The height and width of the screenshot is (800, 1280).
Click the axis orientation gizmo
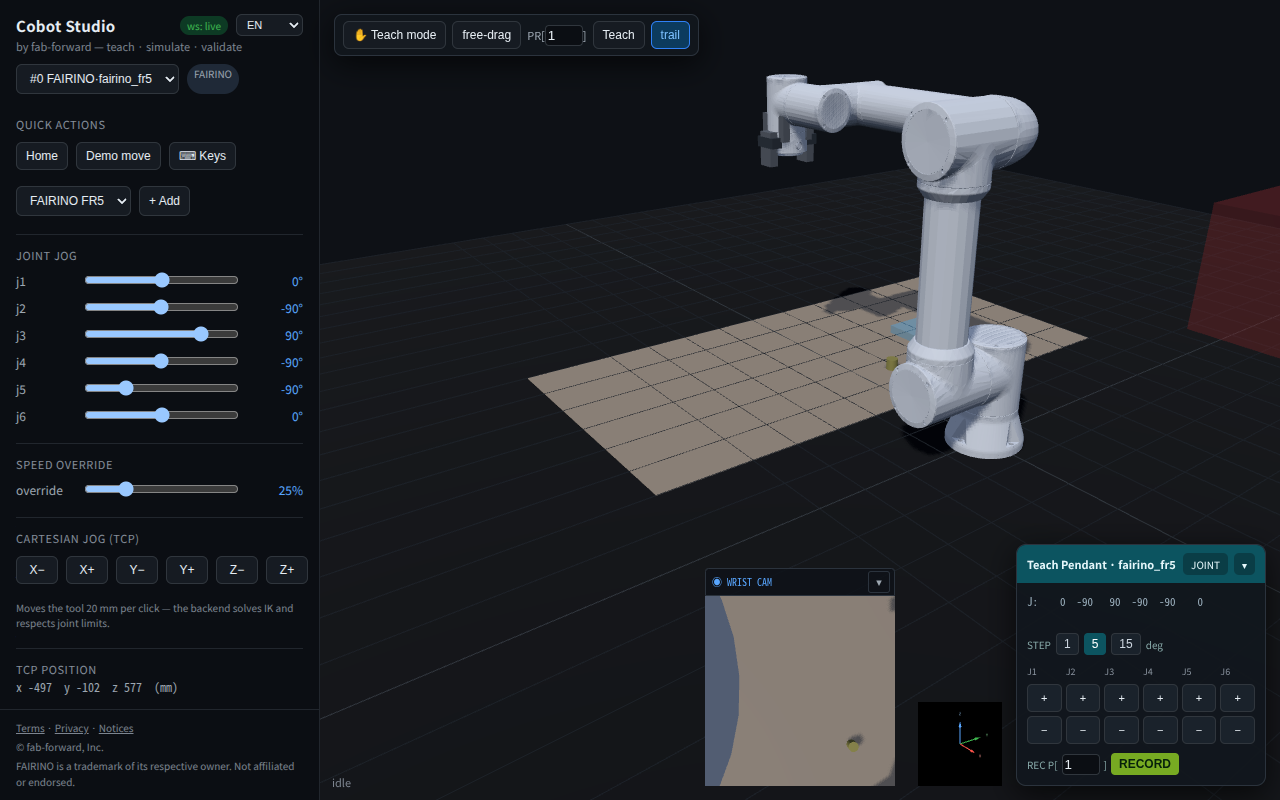click(960, 743)
